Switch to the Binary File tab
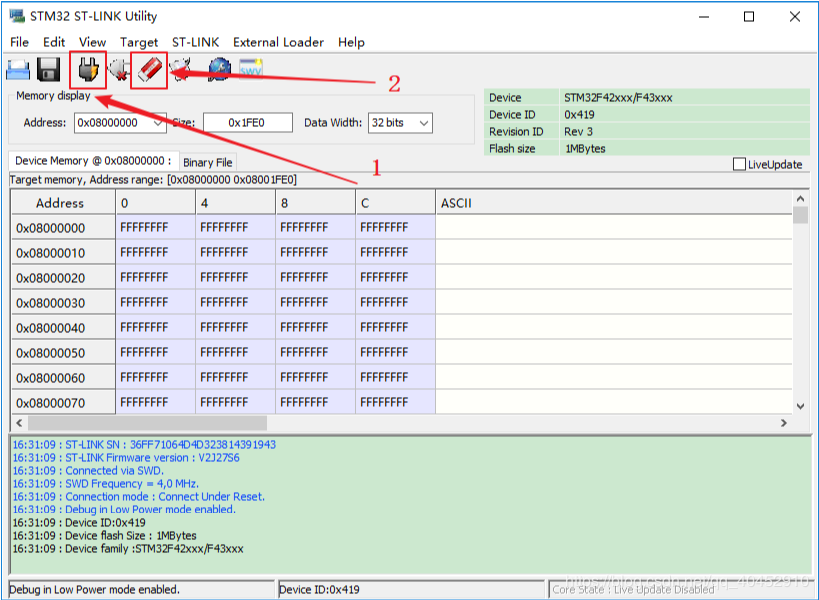 (x=207, y=162)
